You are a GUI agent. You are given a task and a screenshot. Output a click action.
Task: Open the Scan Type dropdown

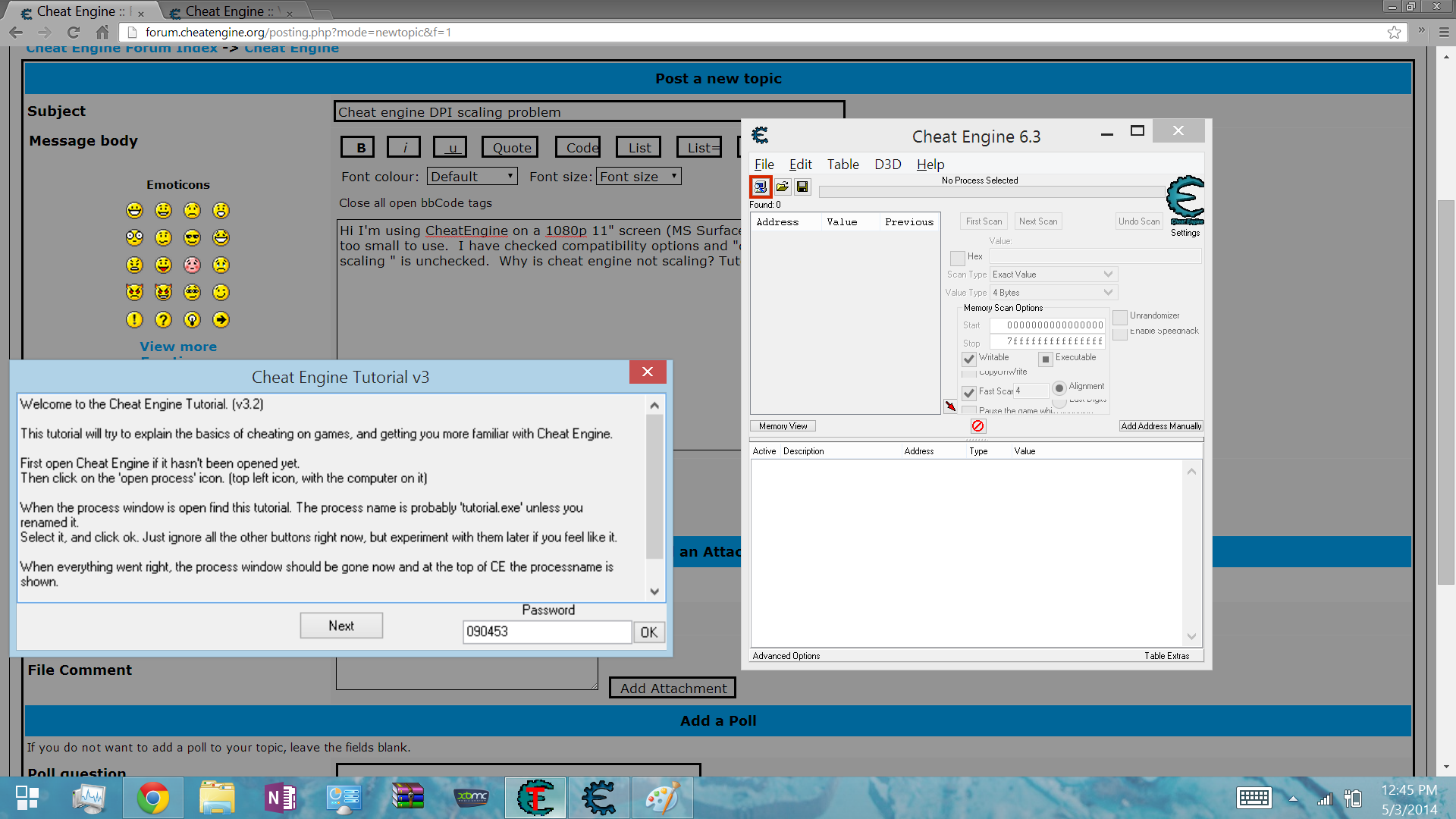(x=1054, y=275)
